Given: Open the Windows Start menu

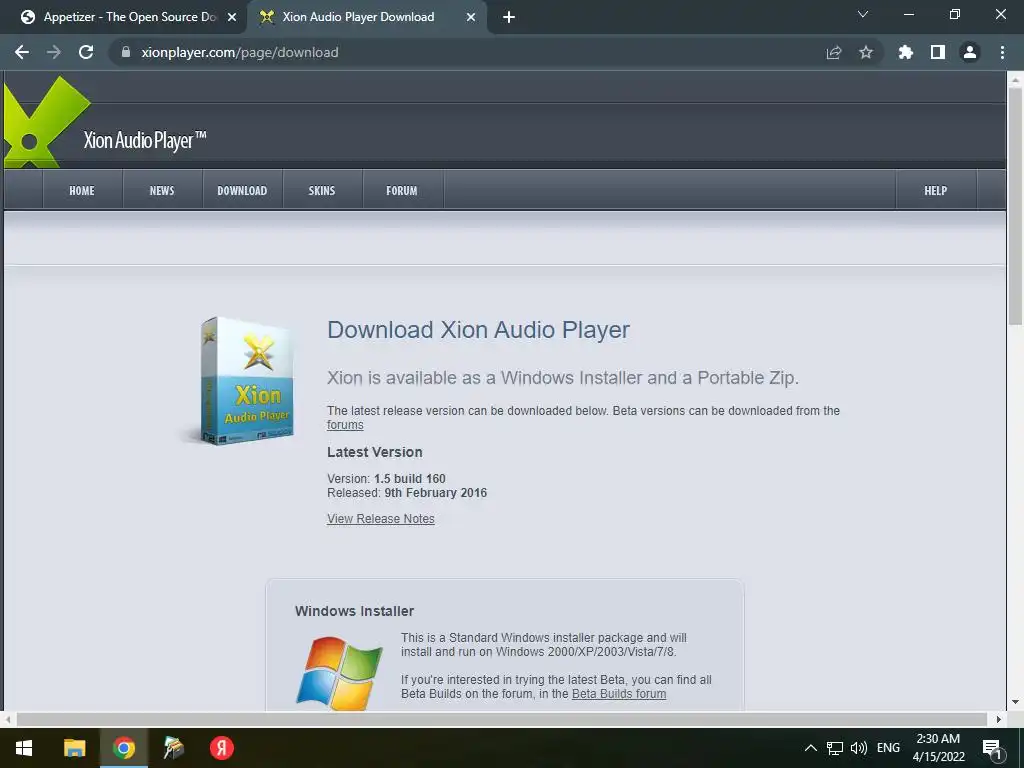Looking at the screenshot, I should [24, 748].
